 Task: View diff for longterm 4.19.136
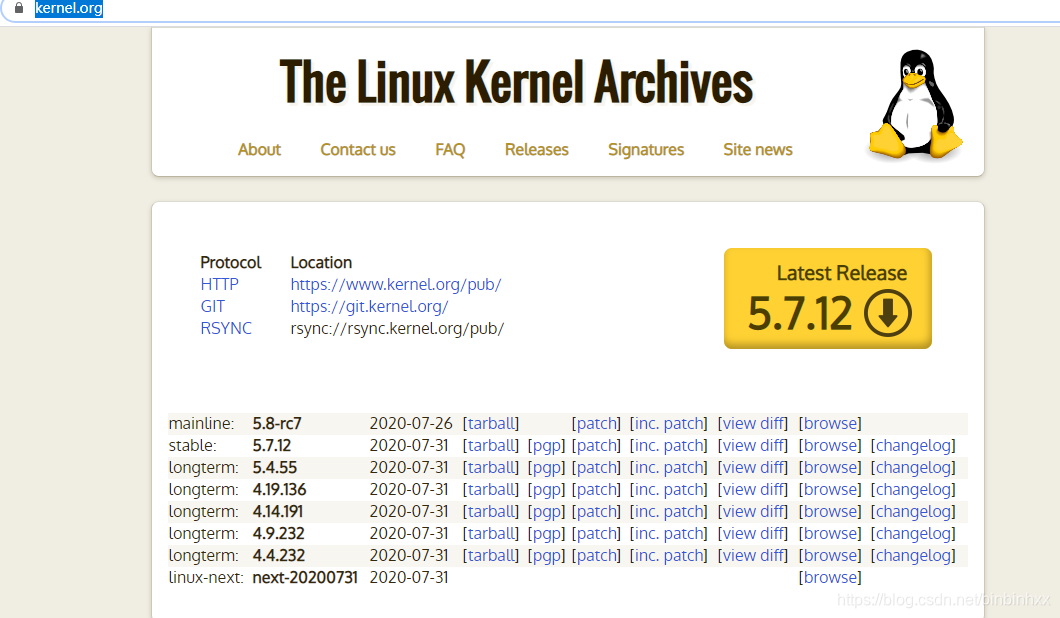pos(753,490)
